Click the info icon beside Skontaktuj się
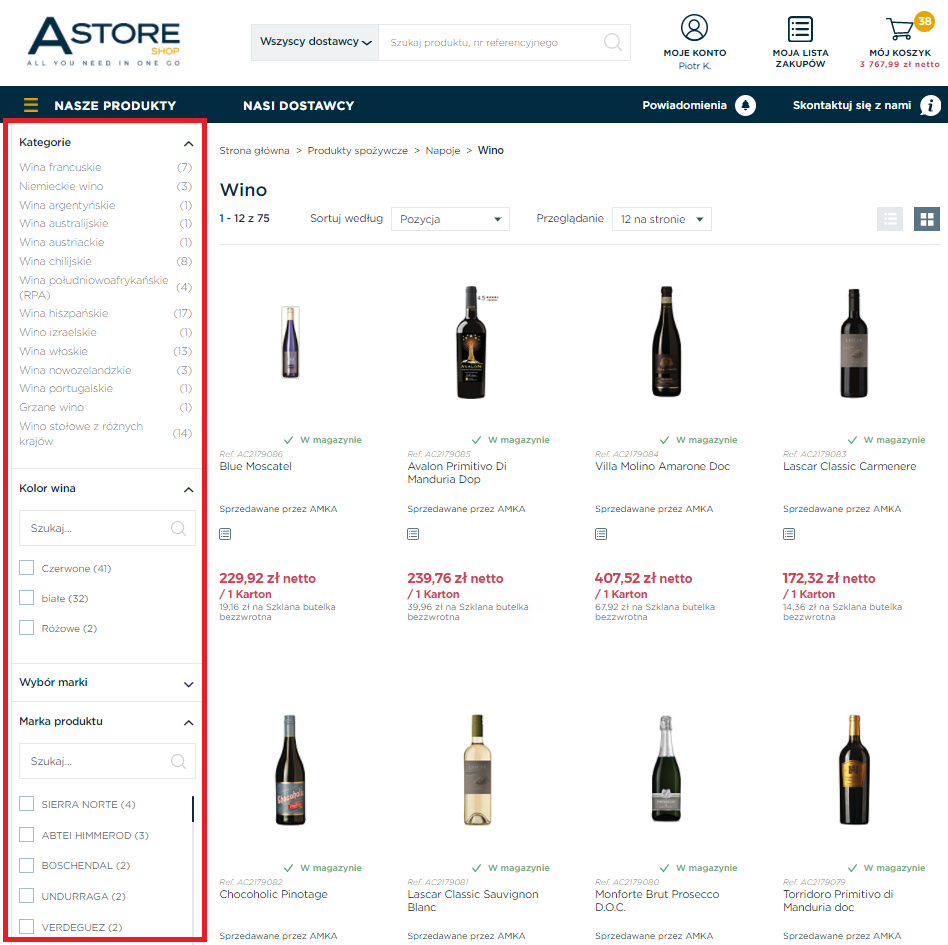948x945 pixels. [x=930, y=105]
